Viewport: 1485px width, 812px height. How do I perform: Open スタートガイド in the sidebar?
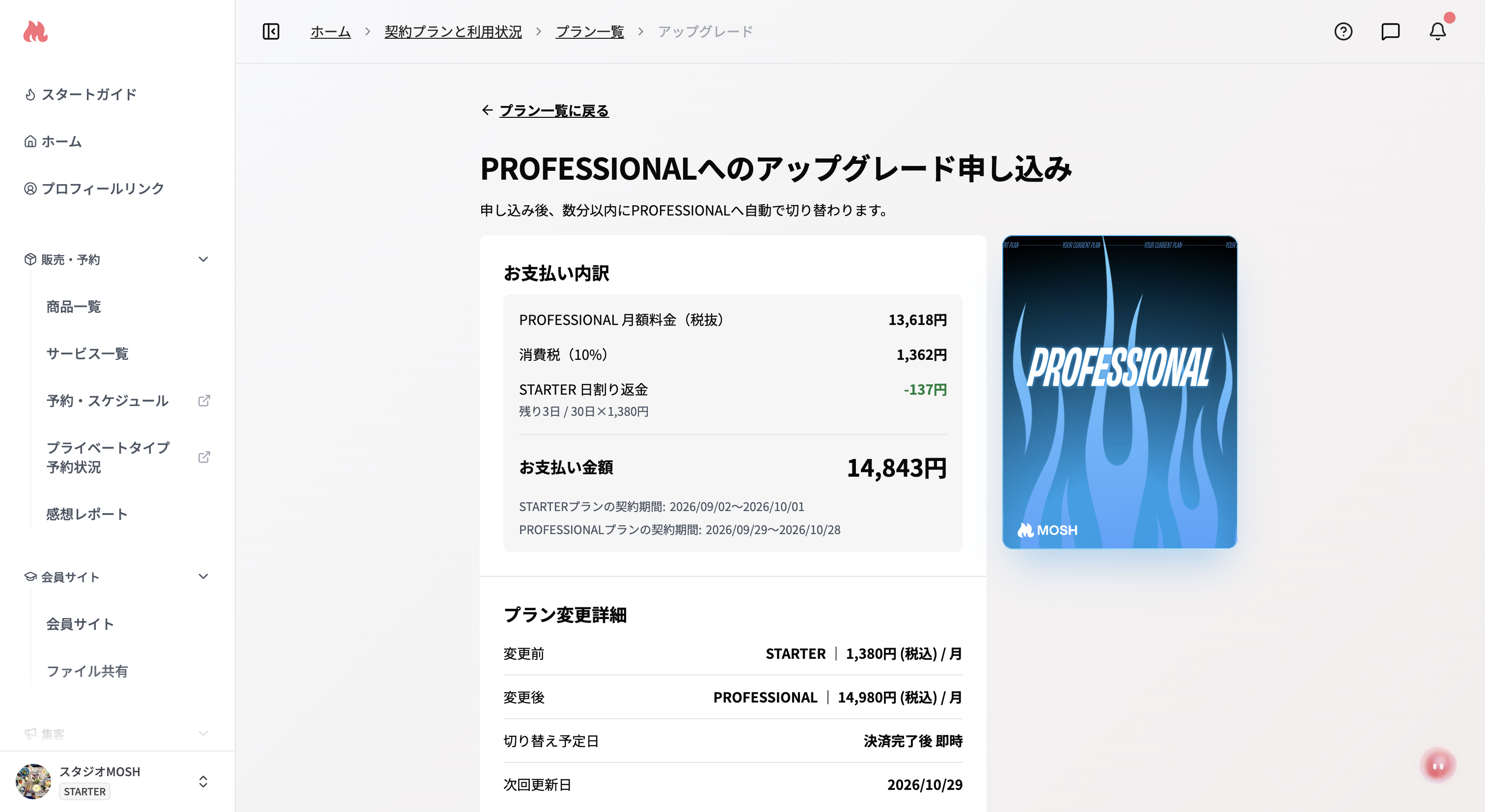coord(89,95)
